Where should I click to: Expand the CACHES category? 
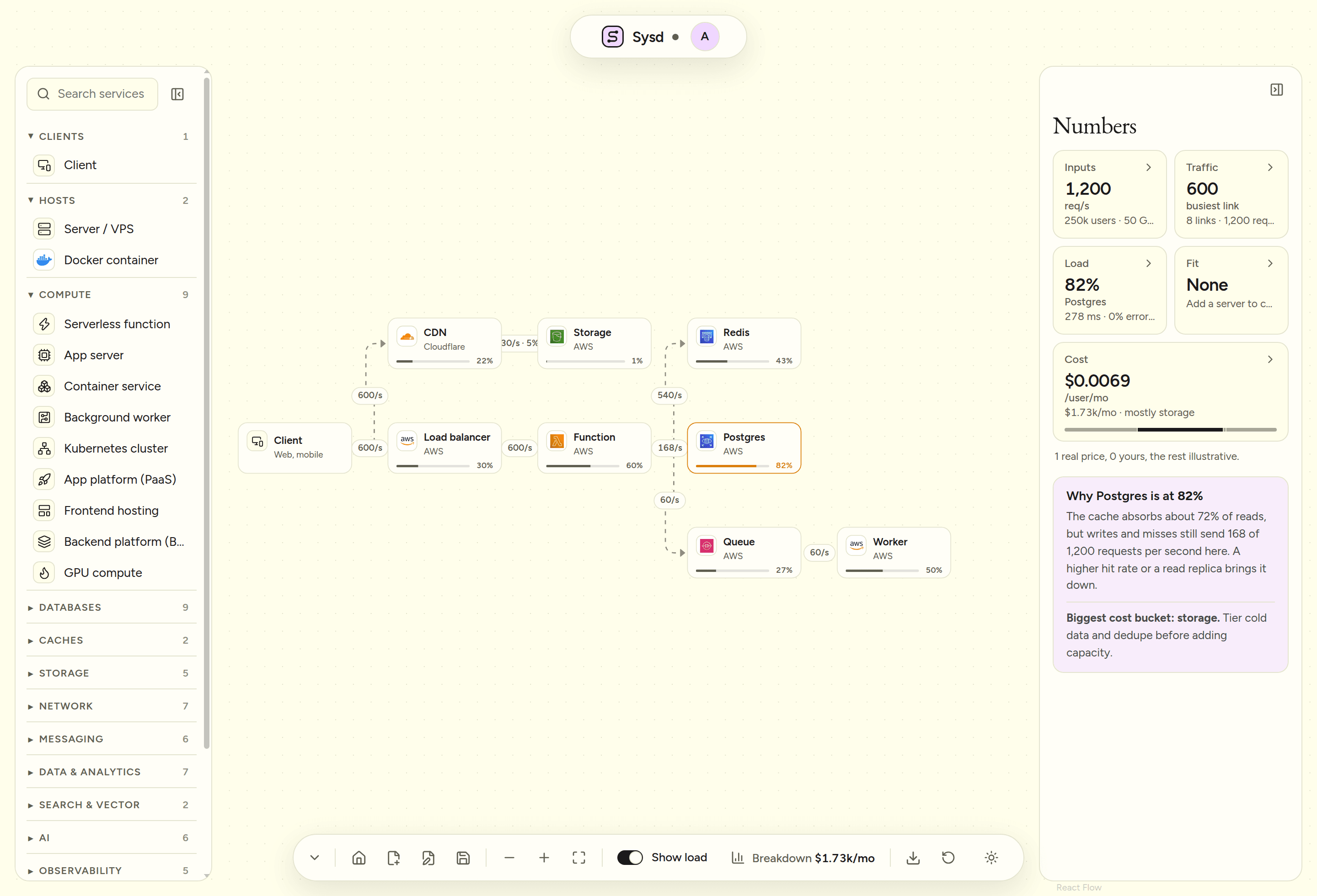tap(112, 640)
